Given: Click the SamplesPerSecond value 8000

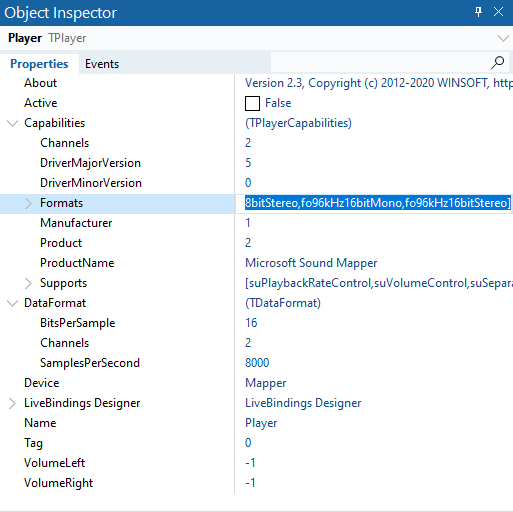Looking at the screenshot, I should [257, 363].
